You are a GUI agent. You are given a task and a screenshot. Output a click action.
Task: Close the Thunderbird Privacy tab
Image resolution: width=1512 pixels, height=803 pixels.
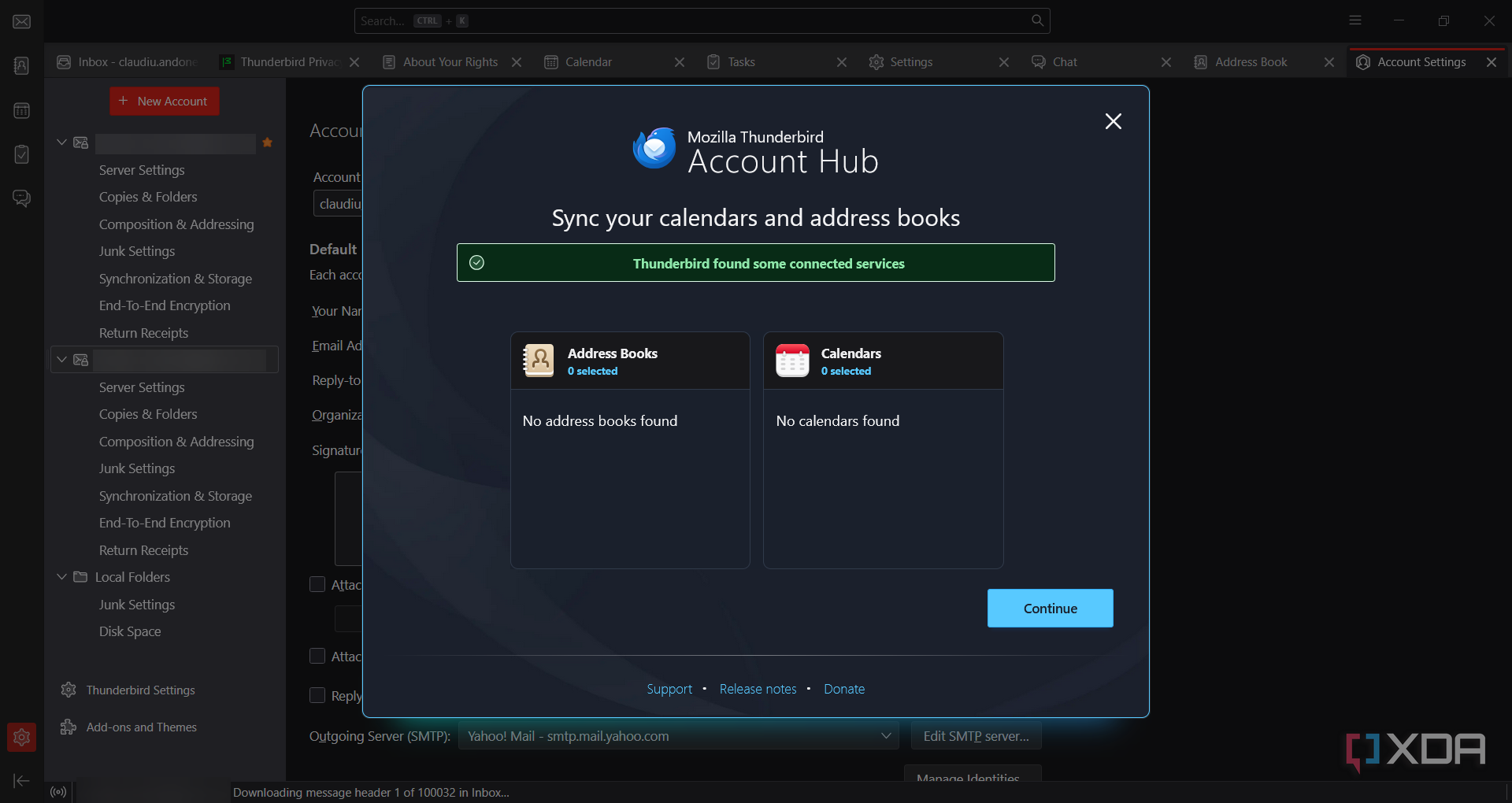point(354,62)
